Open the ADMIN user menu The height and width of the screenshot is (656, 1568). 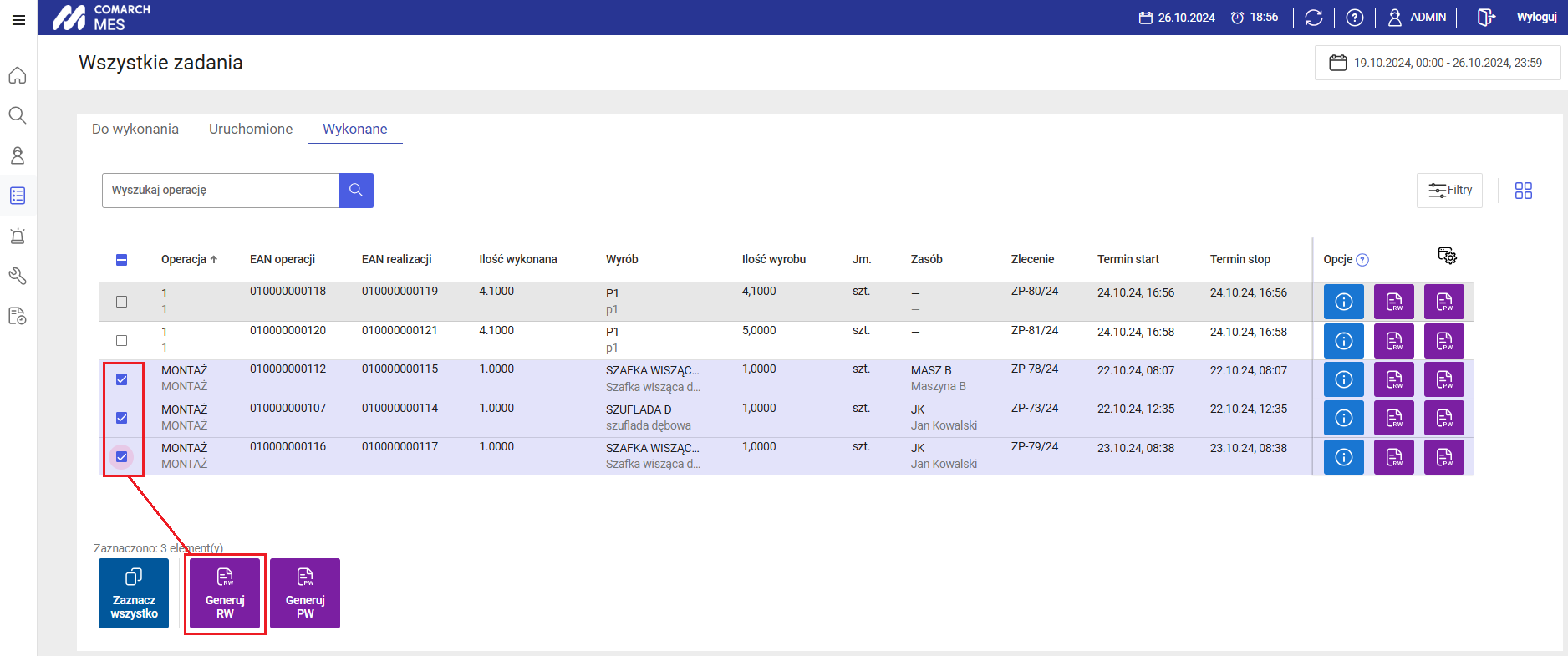point(1417,18)
